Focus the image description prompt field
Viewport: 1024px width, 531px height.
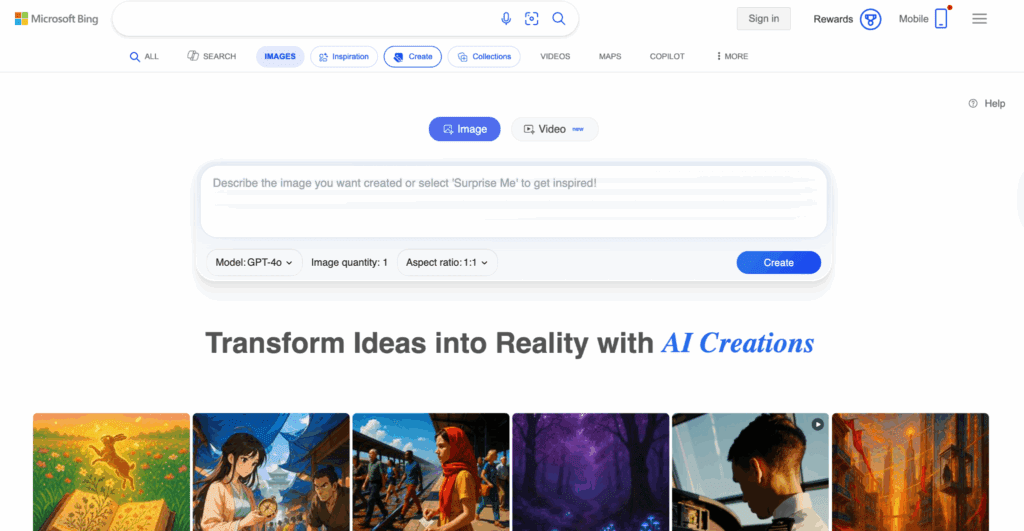513,201
